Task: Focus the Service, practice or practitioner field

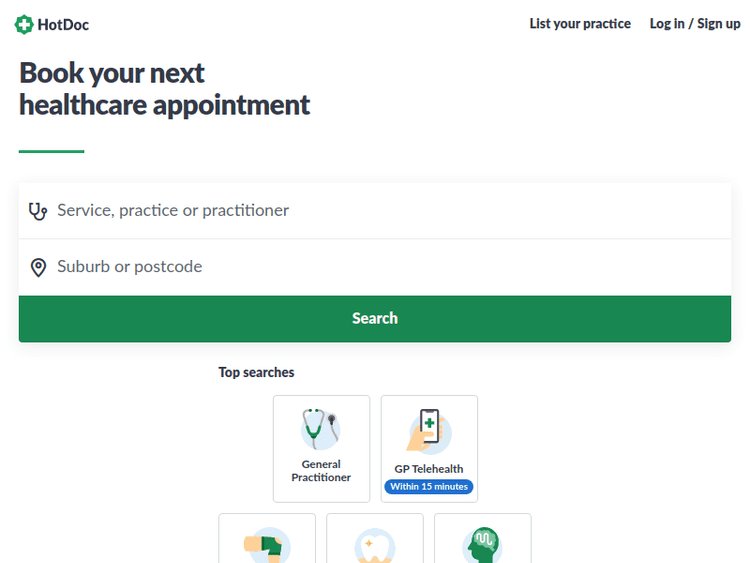Action: (390, 211)
